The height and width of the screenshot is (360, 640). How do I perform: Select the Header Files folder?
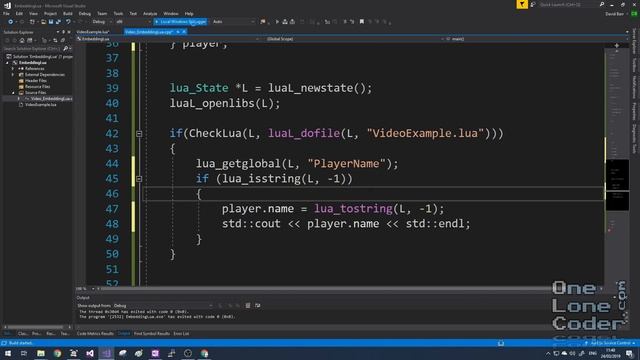(x=36, y=81)
